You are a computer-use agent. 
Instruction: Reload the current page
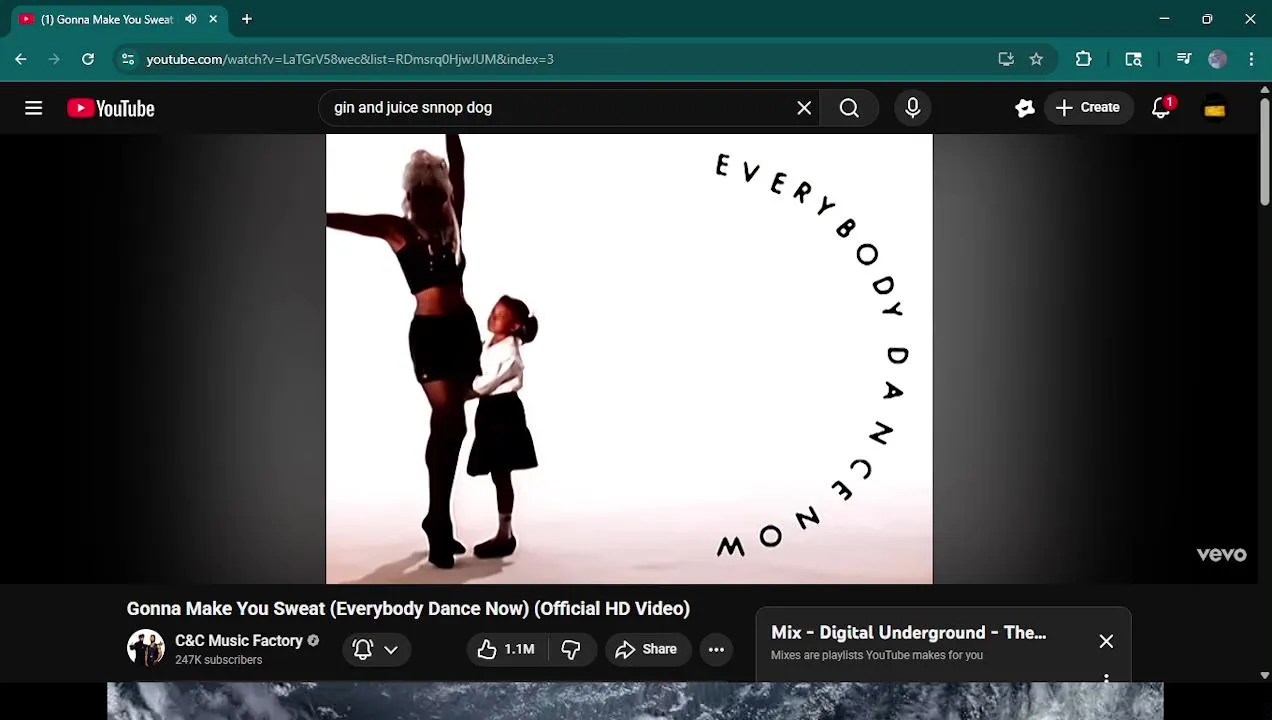click(x=88, y=59)
